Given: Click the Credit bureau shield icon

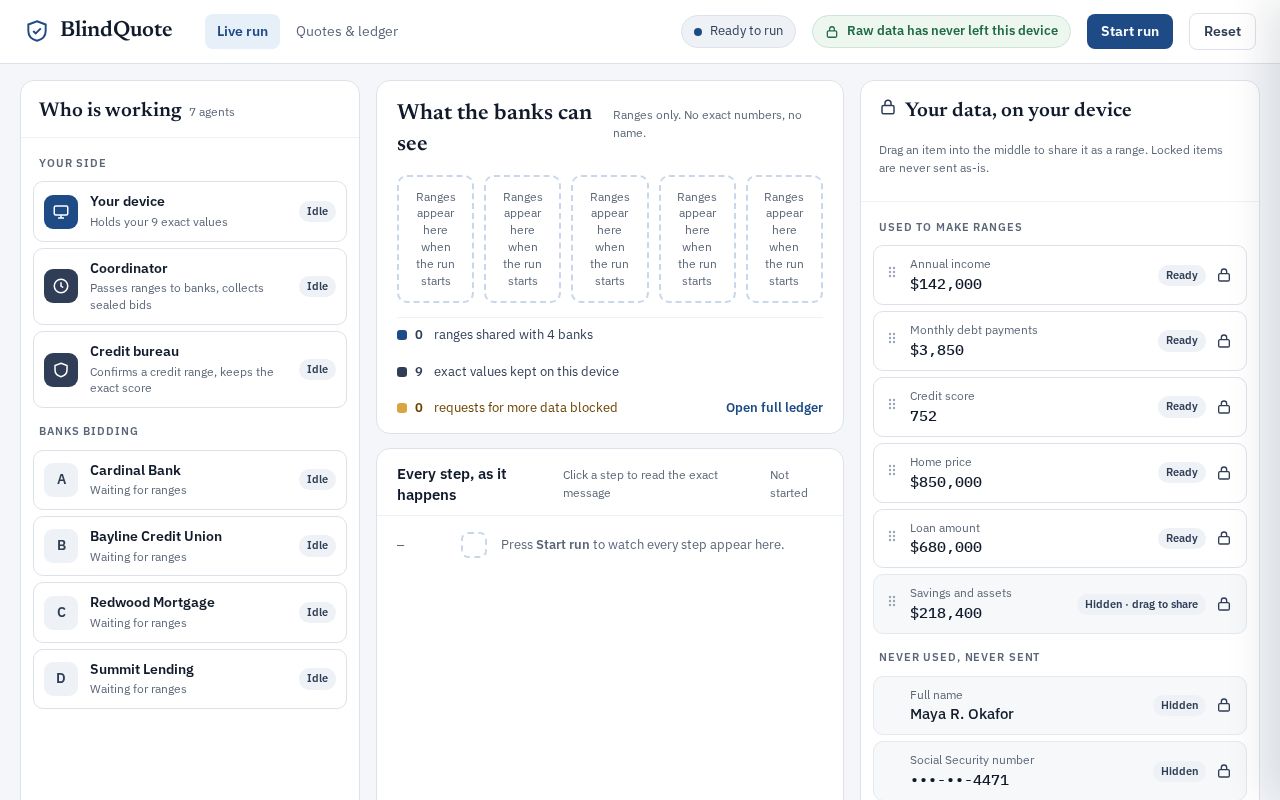Looking at the screenshot, I should pyautogui.click(x=61, y=370).
